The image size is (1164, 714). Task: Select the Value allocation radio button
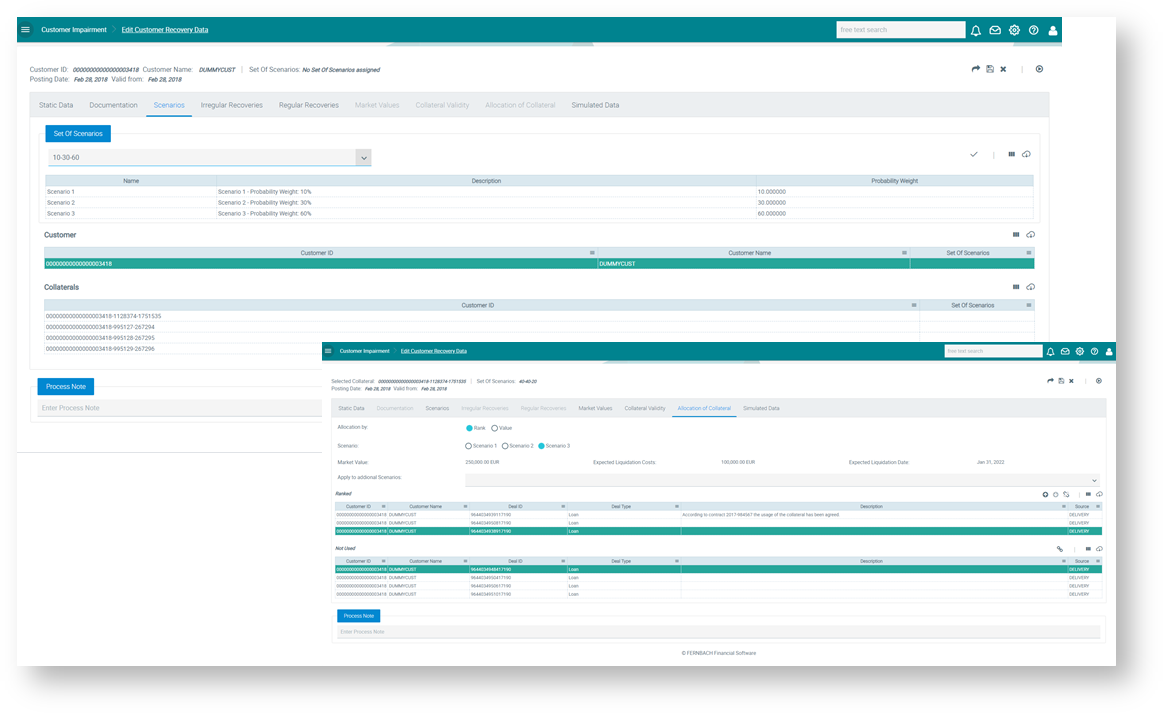[x=494, y=428]
